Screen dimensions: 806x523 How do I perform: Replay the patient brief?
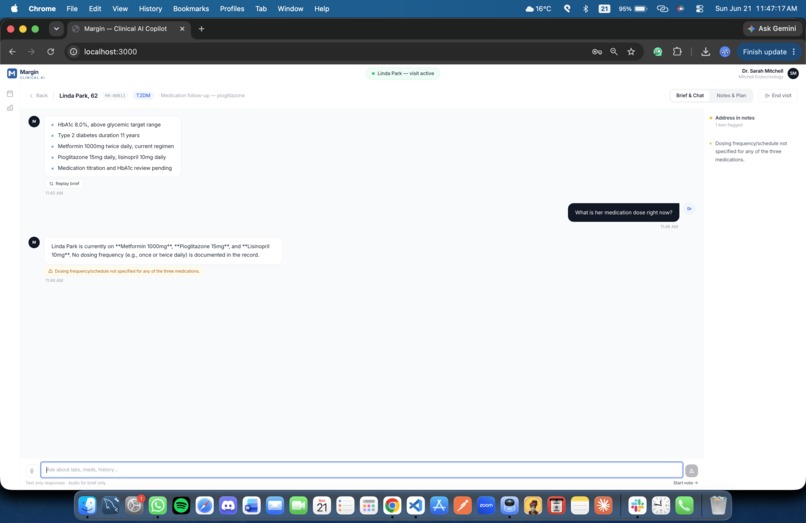64,184
